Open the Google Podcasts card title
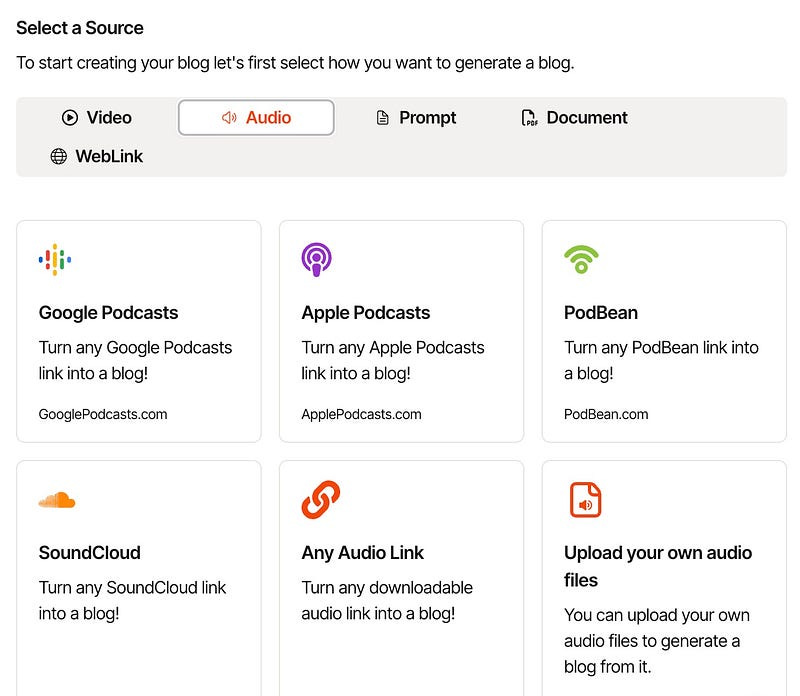Image resolution: width=800 pixels, height=696 pixels. click(108, 313)
